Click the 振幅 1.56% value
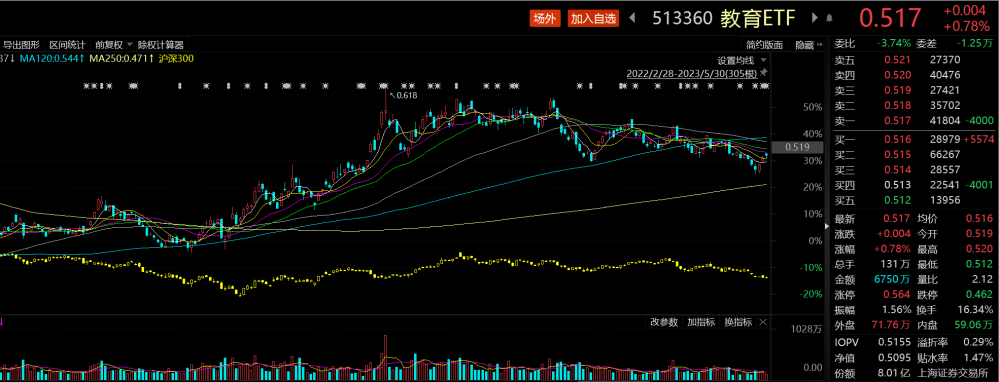999x382 pixels. point(896,311)
